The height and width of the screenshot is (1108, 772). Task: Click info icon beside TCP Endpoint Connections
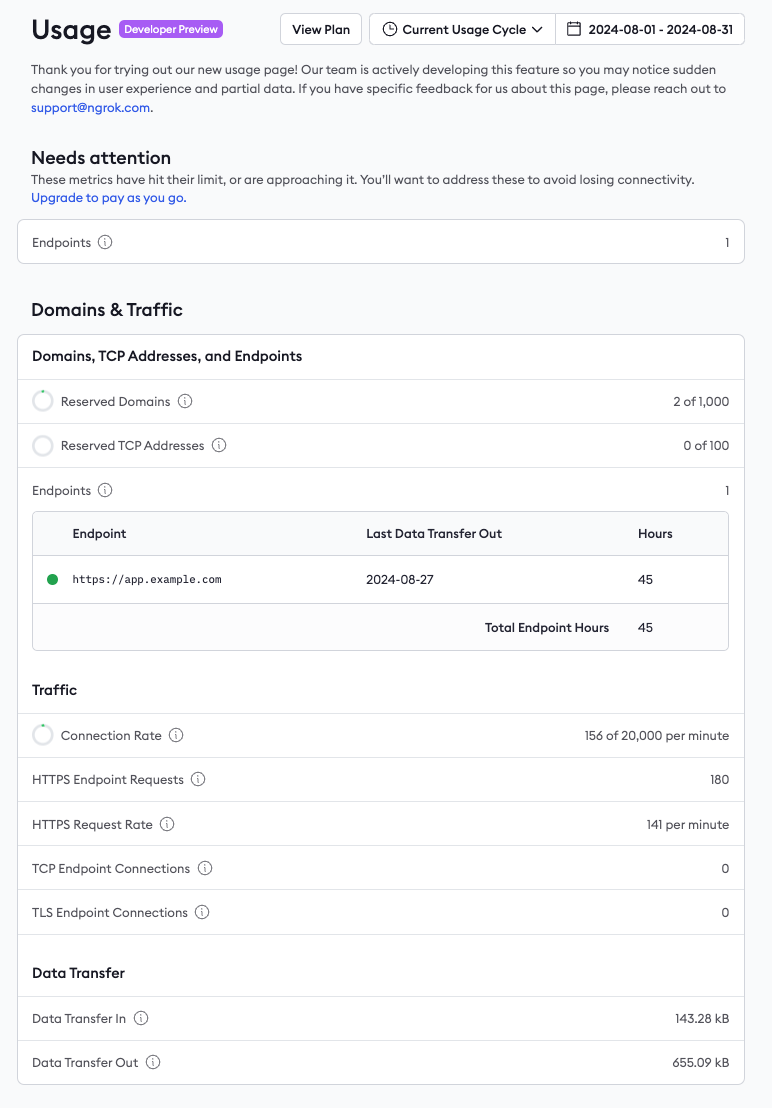tap(205, 868)
